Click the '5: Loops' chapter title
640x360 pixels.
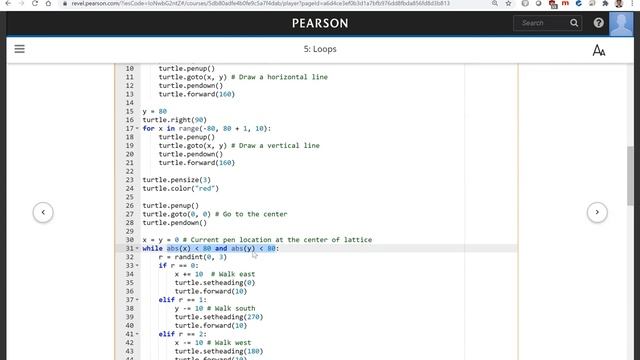tap(320, 49)
